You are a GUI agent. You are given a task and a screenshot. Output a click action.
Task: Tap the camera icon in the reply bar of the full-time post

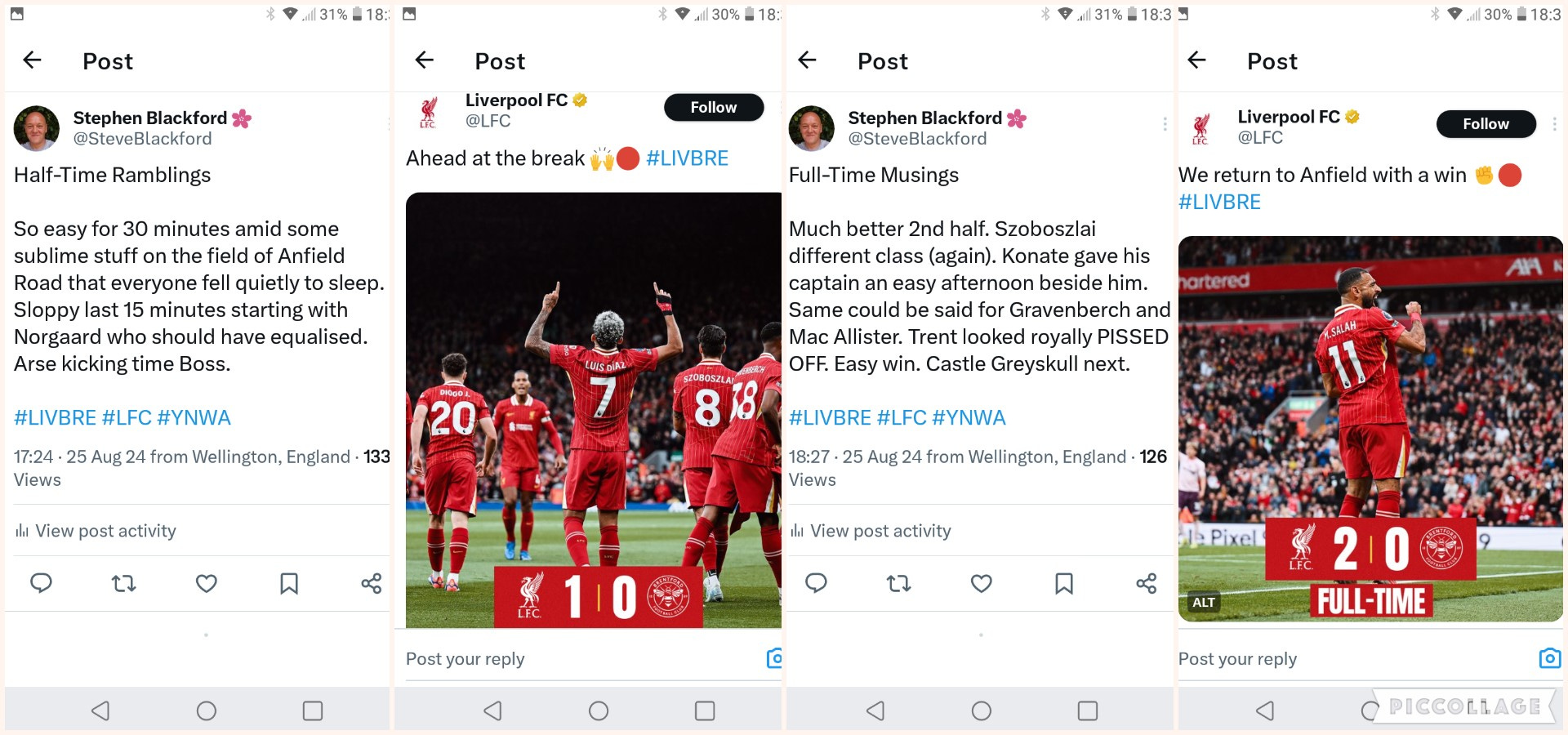point(1549,658)
